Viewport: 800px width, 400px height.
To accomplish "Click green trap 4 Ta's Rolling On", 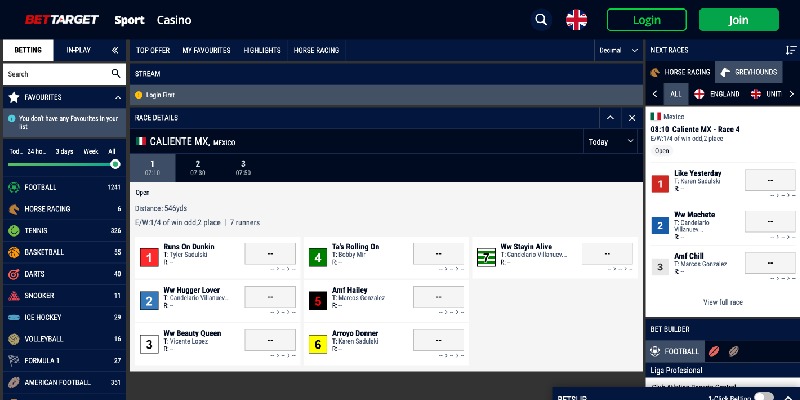I will [318, 258].
